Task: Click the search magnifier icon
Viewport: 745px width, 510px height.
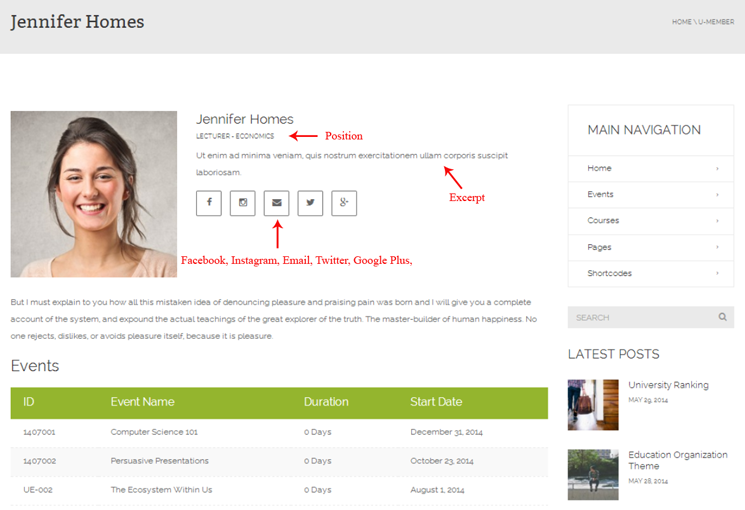Action: click(722, 317)
